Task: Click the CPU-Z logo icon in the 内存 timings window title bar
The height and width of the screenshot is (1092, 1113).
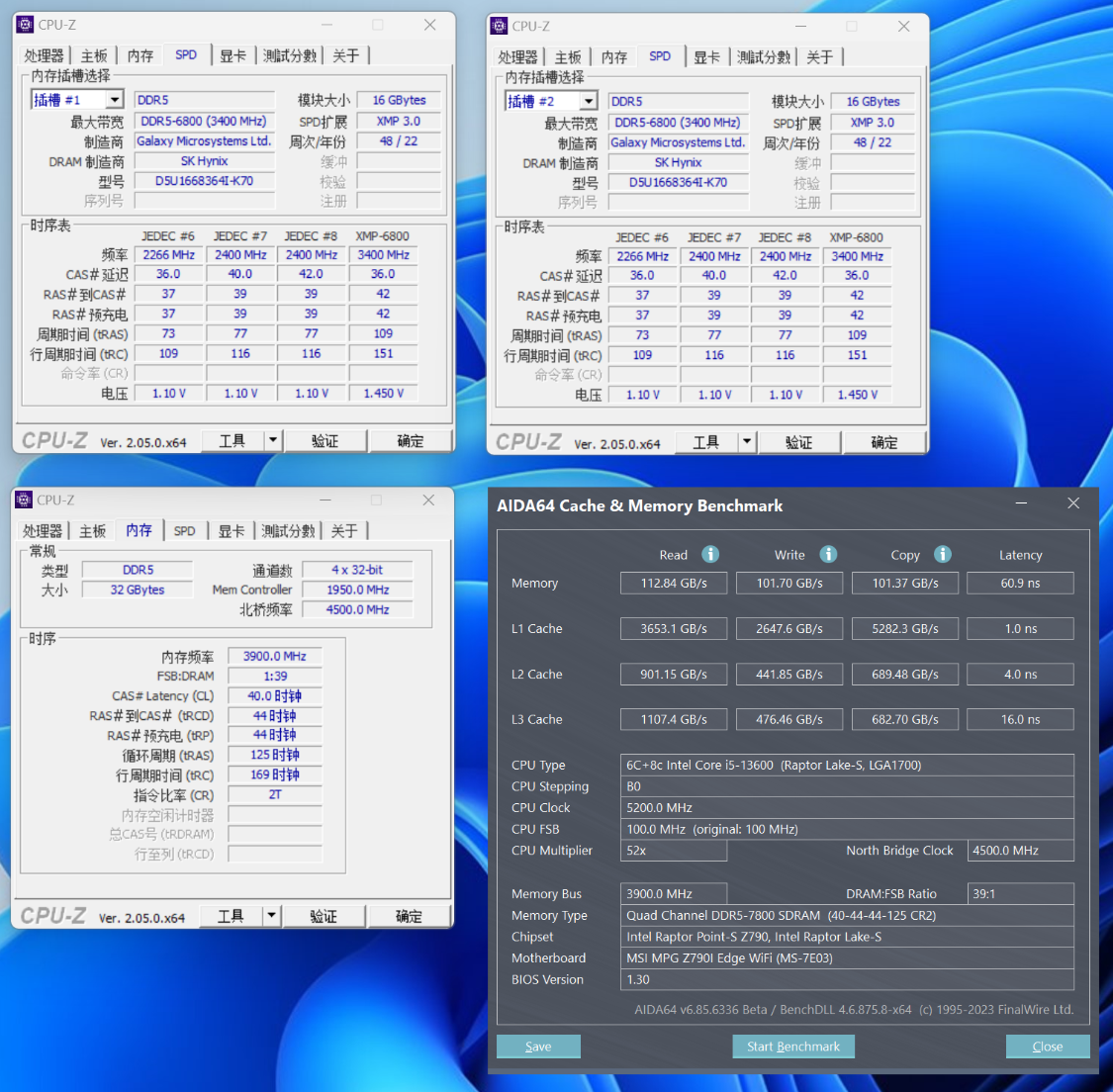Action: 24,500
